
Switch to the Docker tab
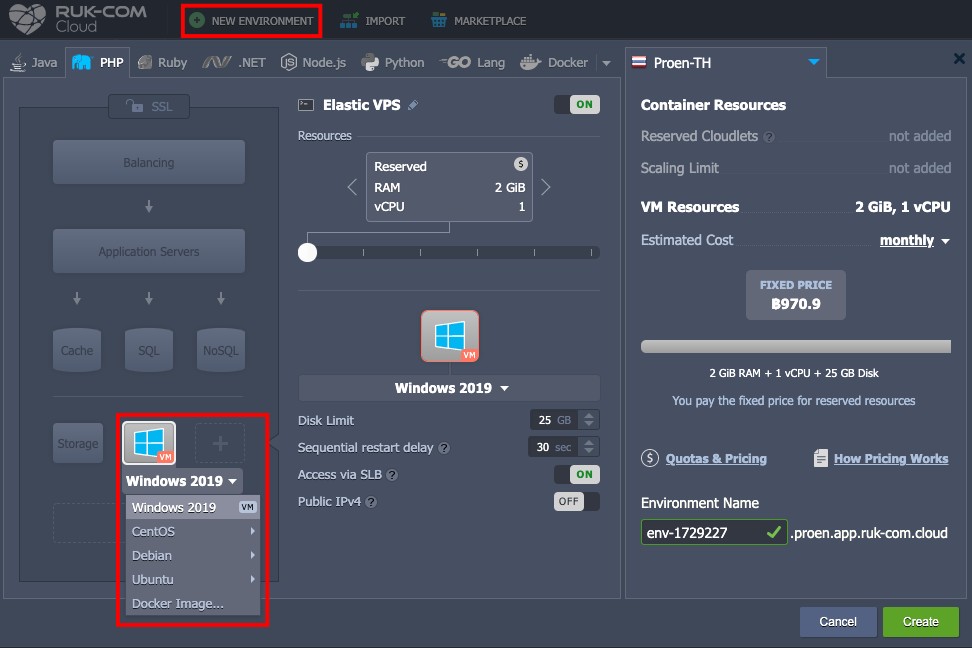(x=554, y=63)
